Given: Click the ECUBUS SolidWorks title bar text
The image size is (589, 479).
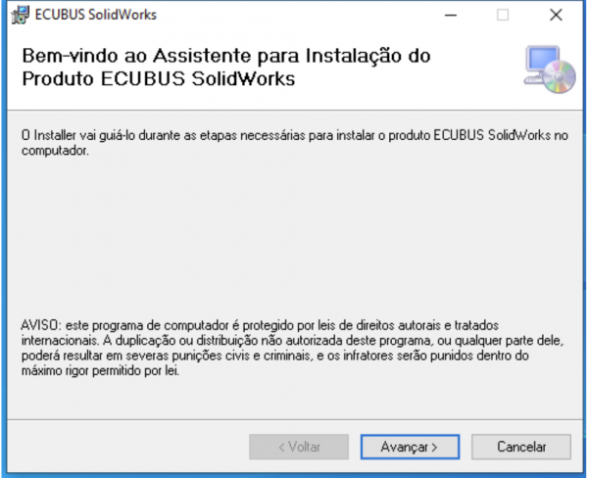Looking at the screenshot, I should (96, 15).
